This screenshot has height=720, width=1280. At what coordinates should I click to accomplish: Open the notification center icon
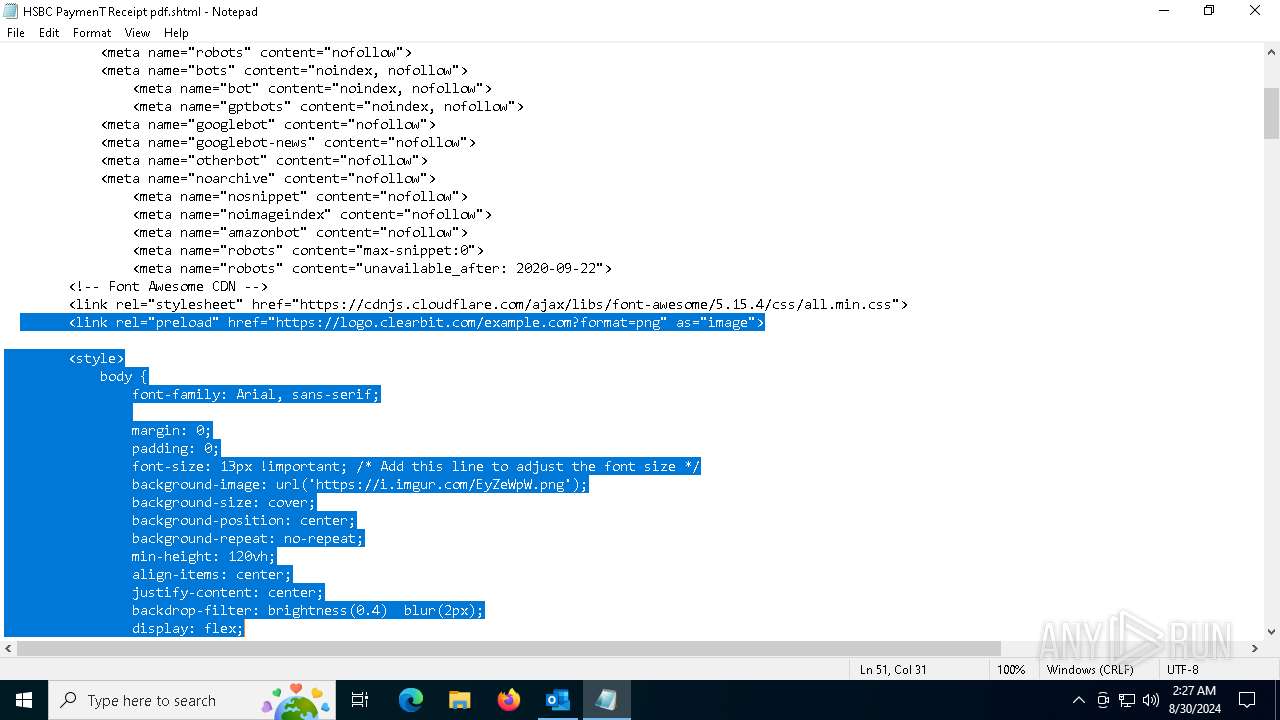tap(1247, 700)
